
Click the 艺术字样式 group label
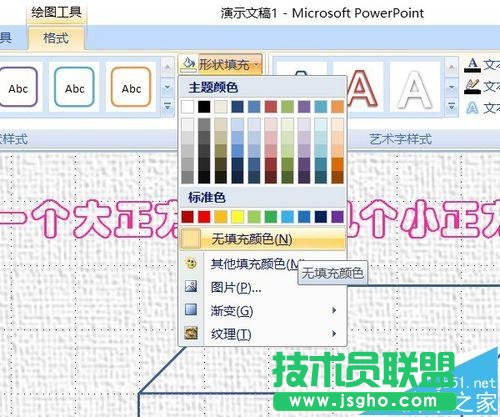tap(400, 139)
